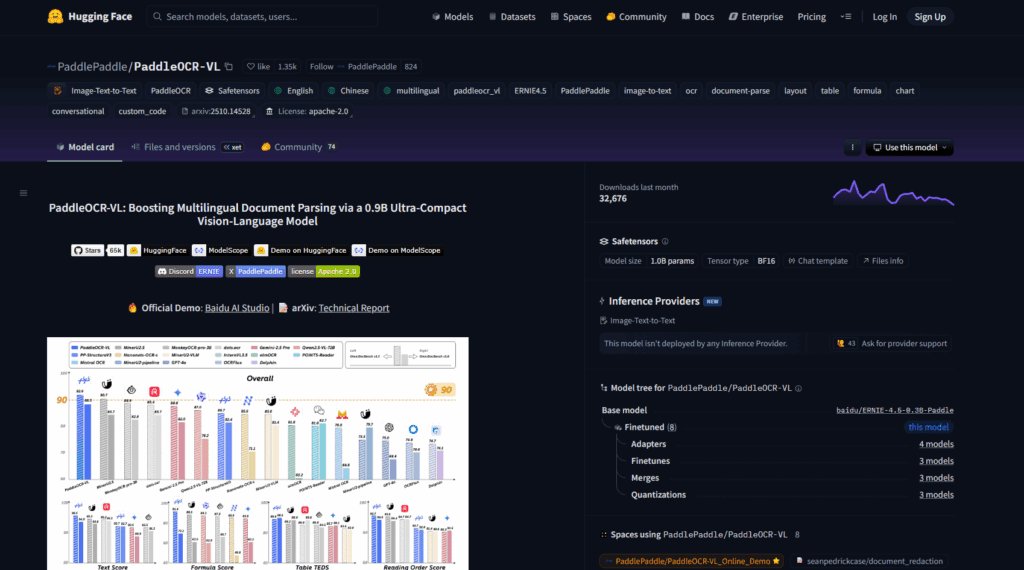Image resolution: width=1024 pixels, height=570 pixels.
Task: Open the Baidu AI Studio link
Action: [237, 308]
